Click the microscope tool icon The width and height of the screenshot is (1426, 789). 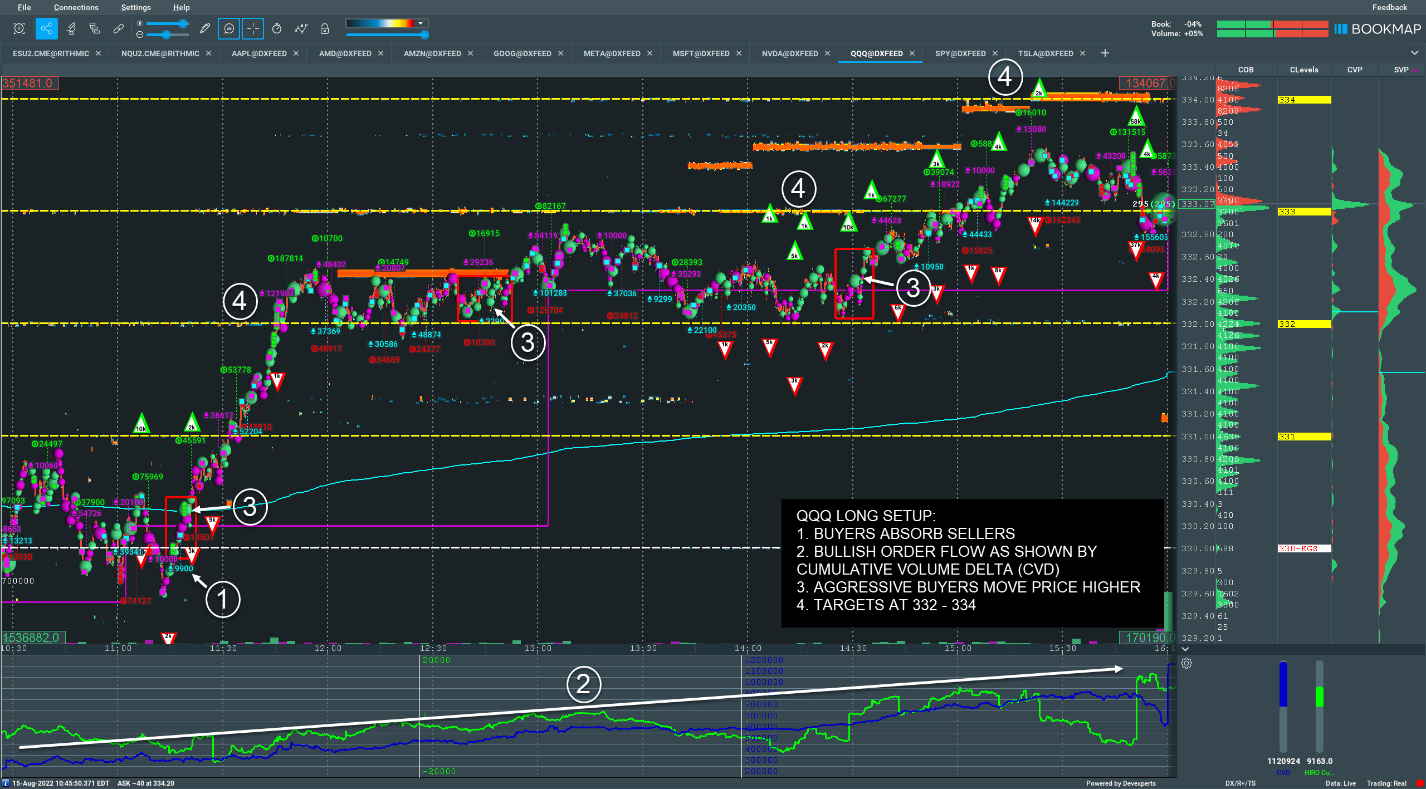[x=71, y=28]
